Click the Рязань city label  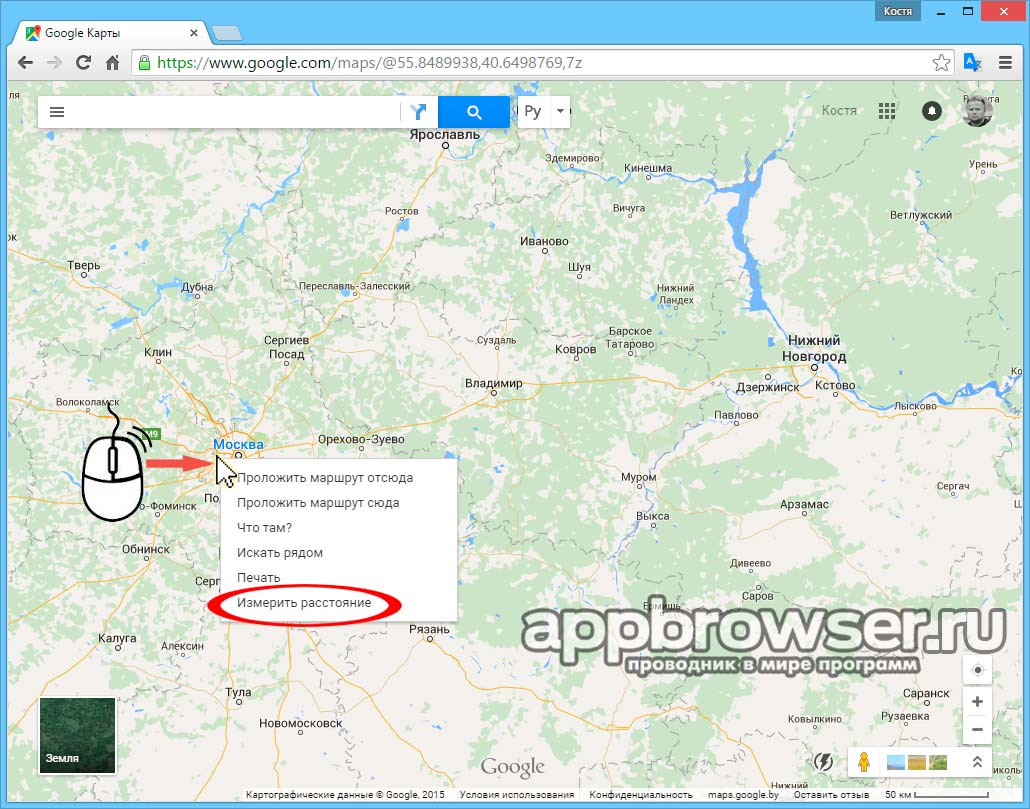pyautogui.click(x=429, y=629)
